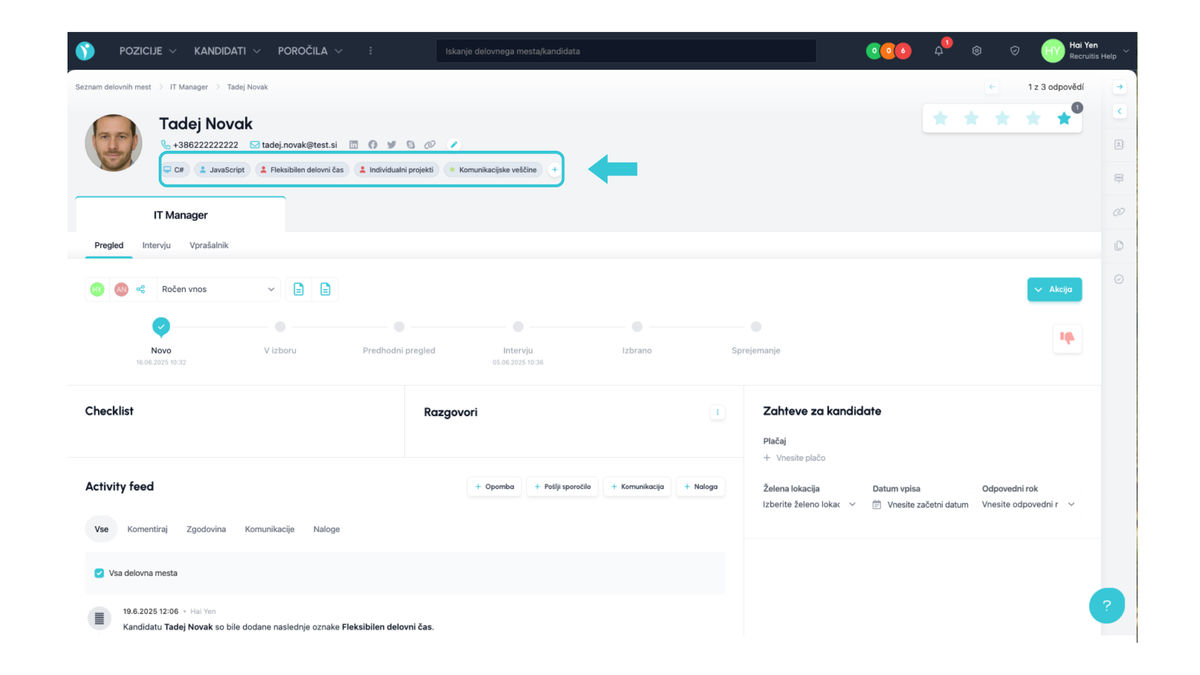Expand the POROČILA menu
This screenshot has height=675, width=1200.
310,51
